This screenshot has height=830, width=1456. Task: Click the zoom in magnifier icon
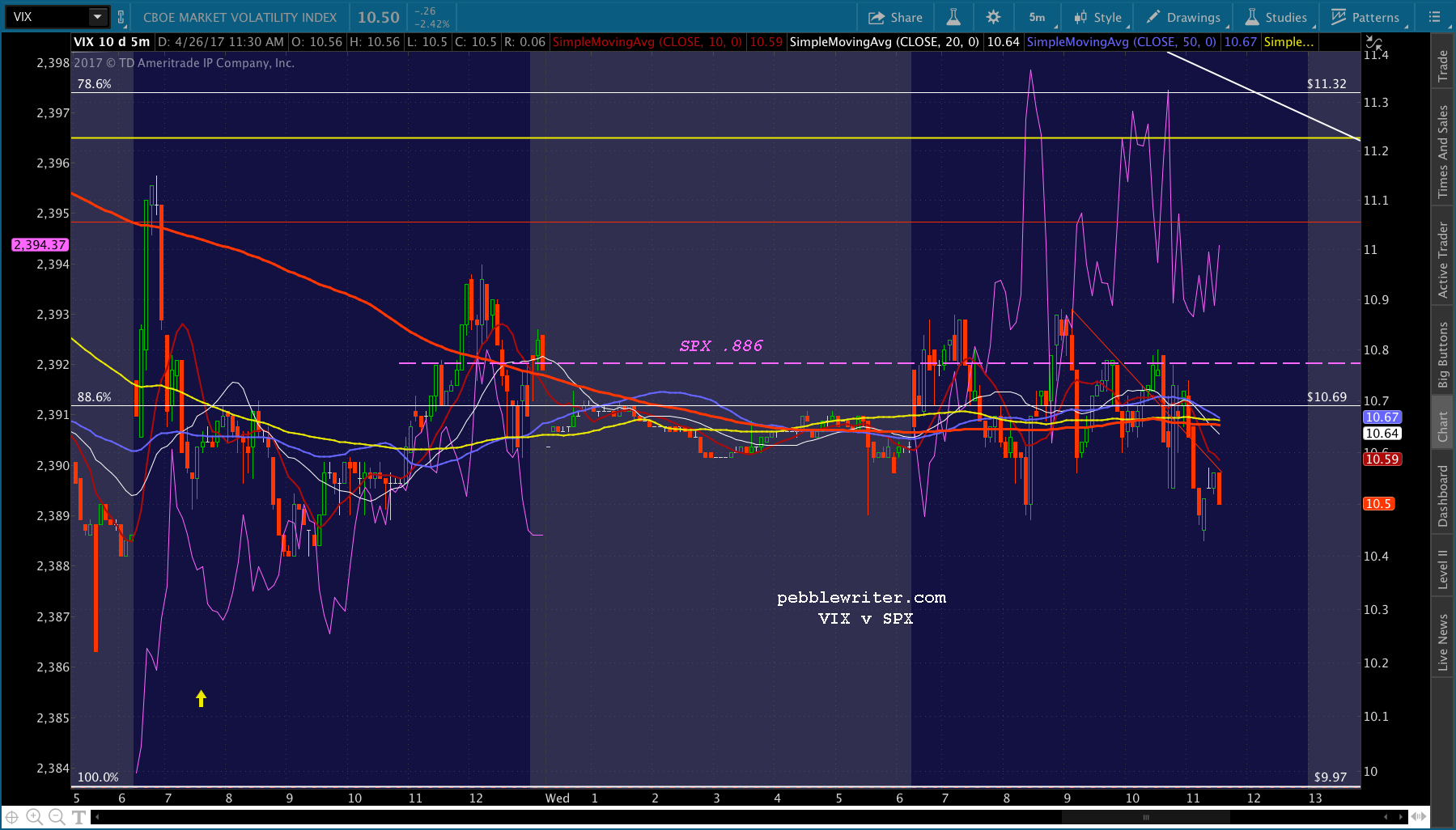(34, 817)
